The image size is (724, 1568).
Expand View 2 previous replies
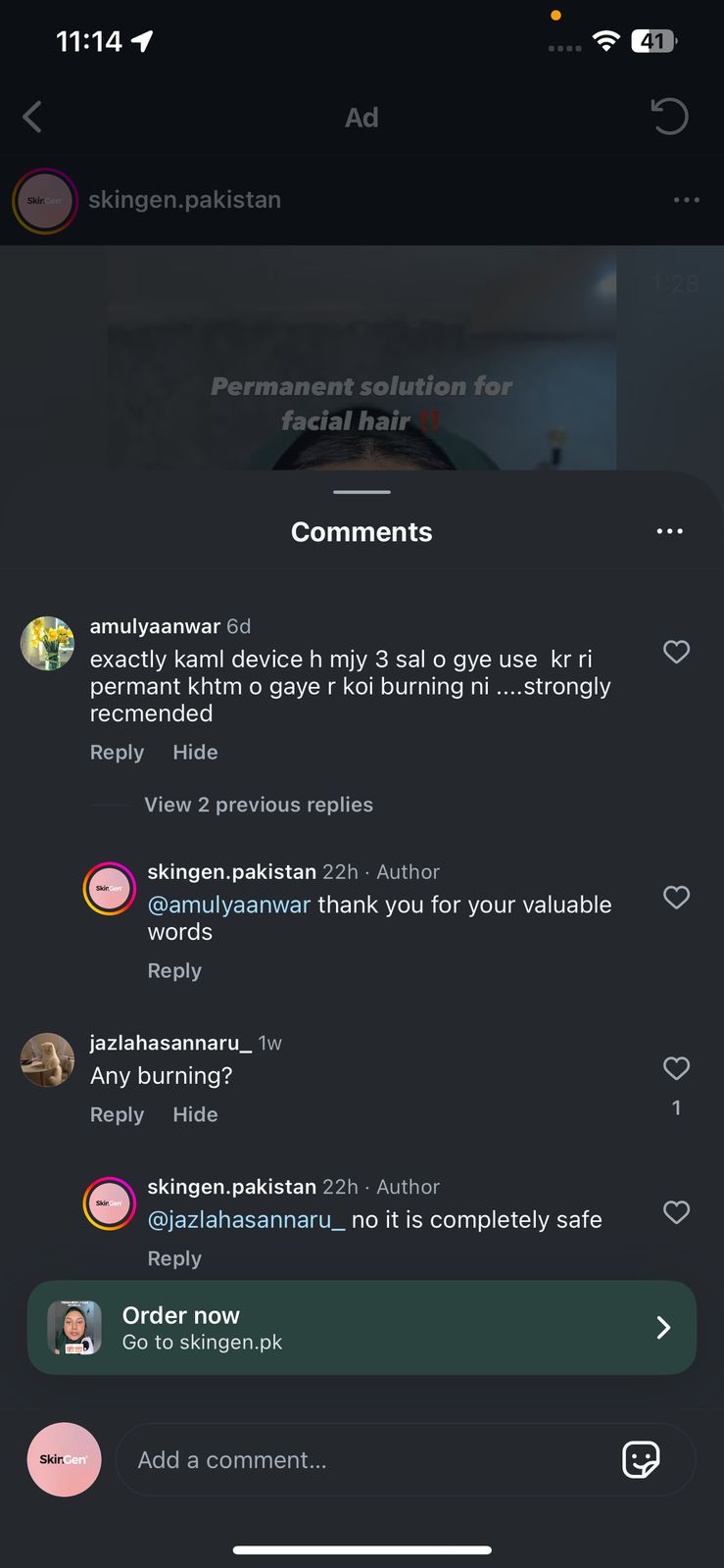[x=259, y=805]
